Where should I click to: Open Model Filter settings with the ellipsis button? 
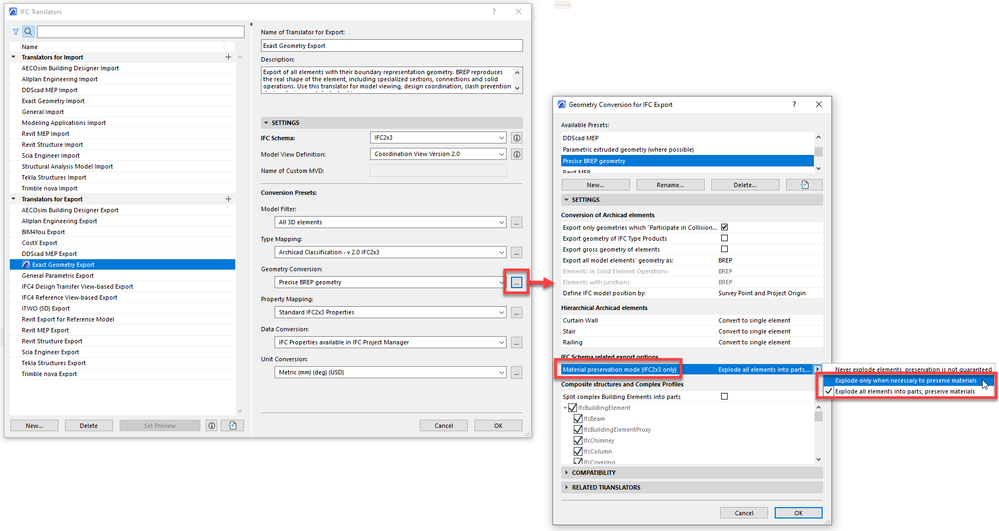[517, 222]
